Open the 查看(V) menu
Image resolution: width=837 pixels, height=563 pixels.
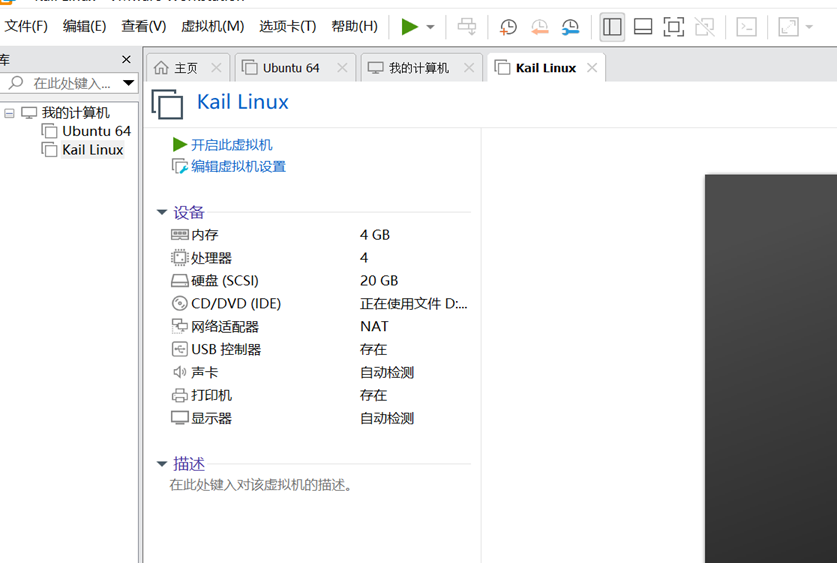pos(144,26)
